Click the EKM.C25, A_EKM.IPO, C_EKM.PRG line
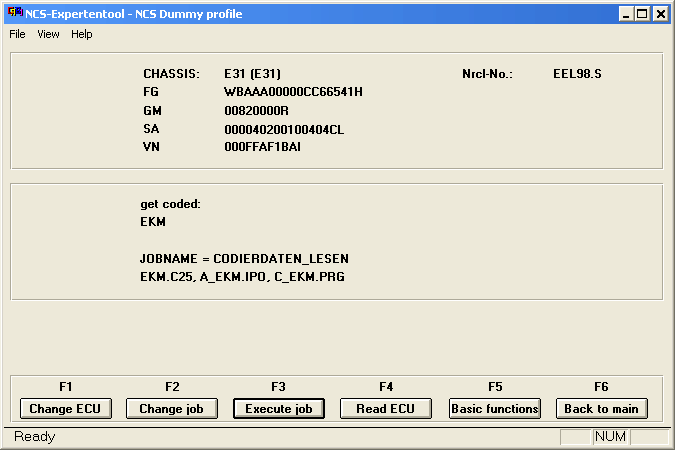This screenshot has width=675, height=450. coord(242,276)
